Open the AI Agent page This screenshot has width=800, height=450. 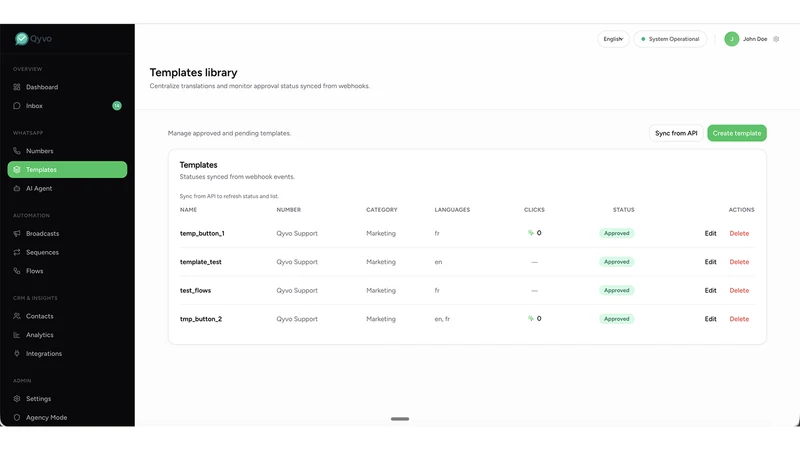[67, 188]
